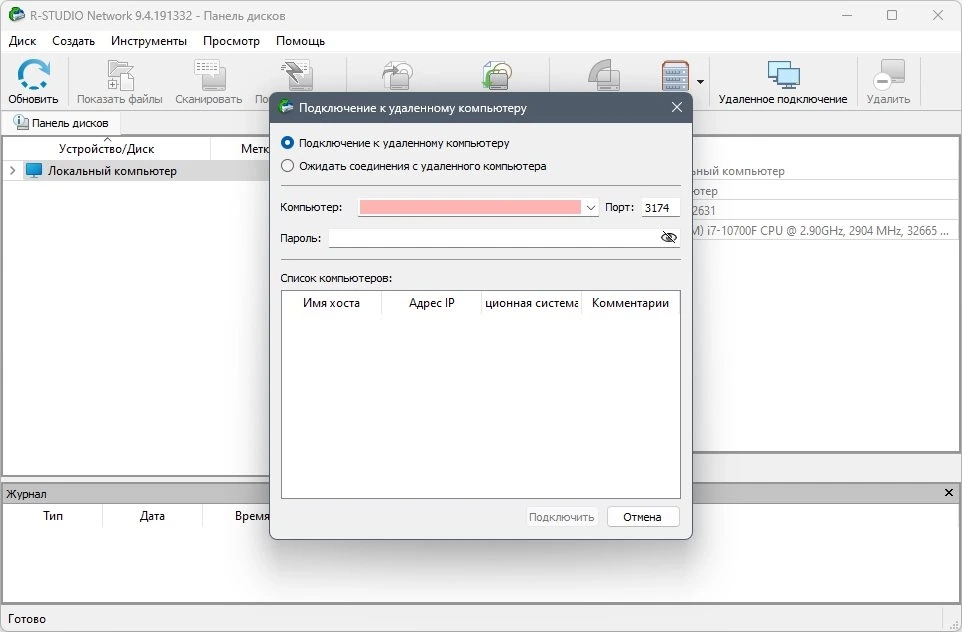
Task: Click the Устройство/Диск column header
Action: point(106,148)
